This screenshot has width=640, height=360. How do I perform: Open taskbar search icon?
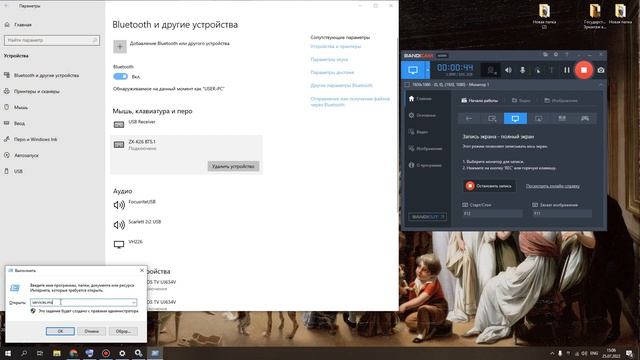(x=24, y=353)
